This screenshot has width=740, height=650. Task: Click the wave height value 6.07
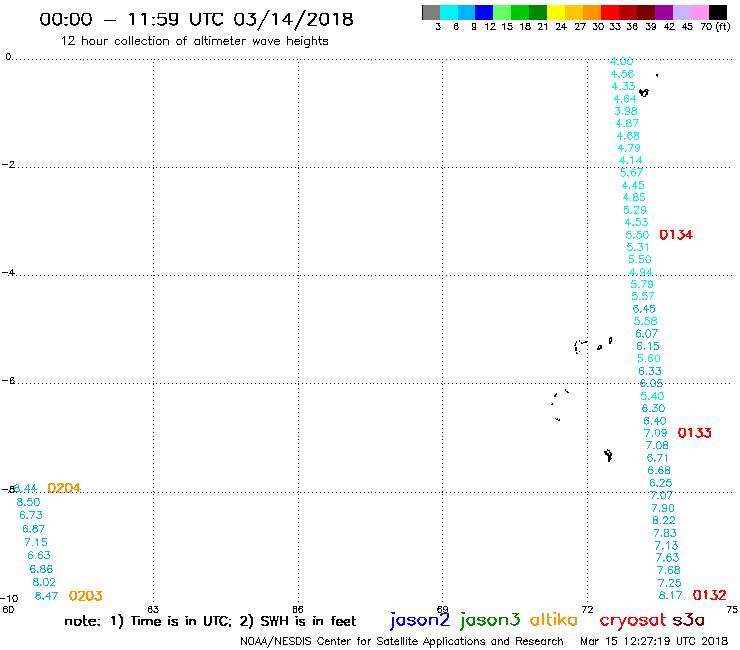click(x=646, y=334)
